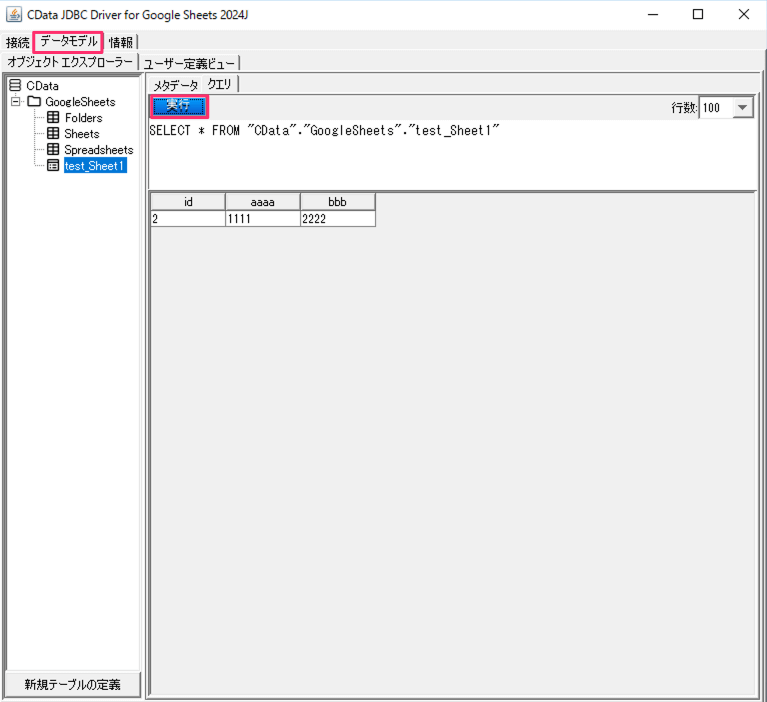Select the Folders table
The height and width of the screenshot is (702, 767).
pyautogui.click(x=84, y=118)
